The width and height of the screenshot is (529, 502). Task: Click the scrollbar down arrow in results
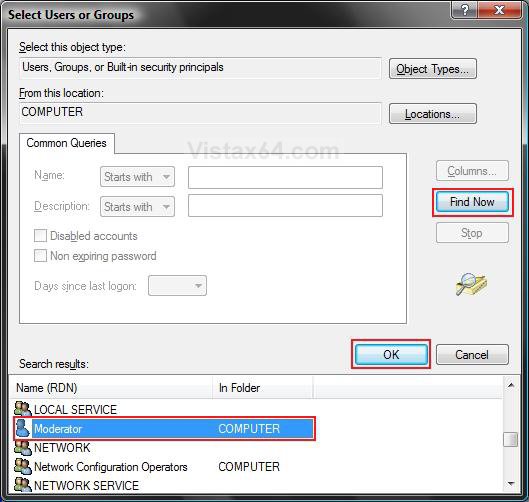(510, 484)
